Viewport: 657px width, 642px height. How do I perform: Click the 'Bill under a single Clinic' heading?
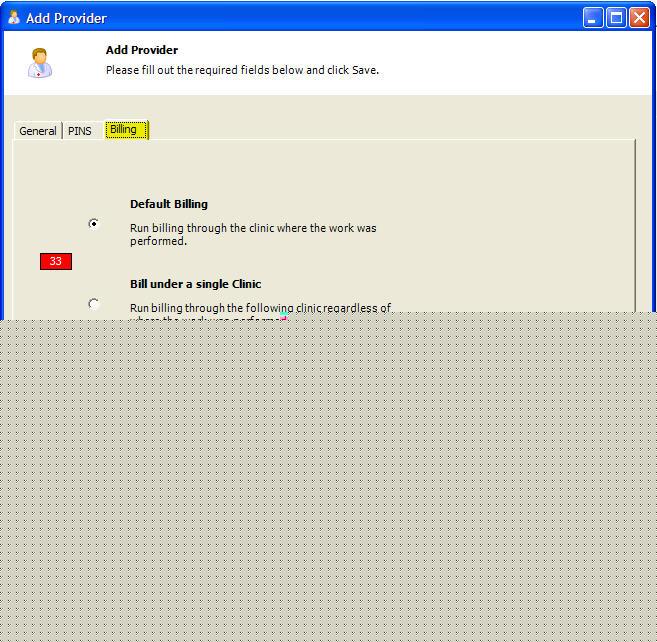coord(196,284)
